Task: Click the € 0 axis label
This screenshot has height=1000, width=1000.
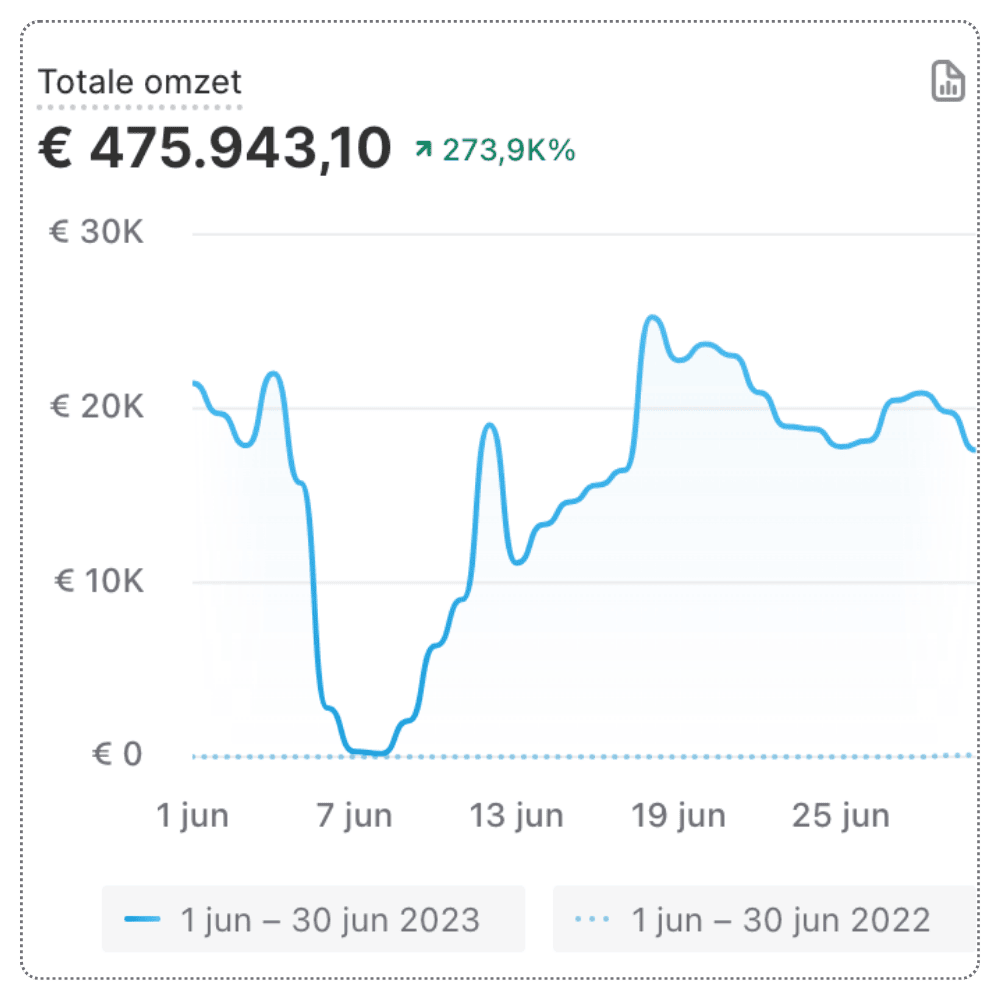Action: [x=117, y=755]
